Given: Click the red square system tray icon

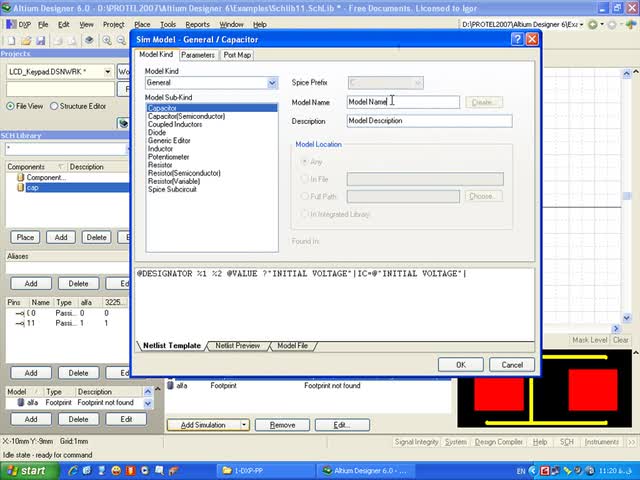Looking at the screenshot, I should [544, 471].
